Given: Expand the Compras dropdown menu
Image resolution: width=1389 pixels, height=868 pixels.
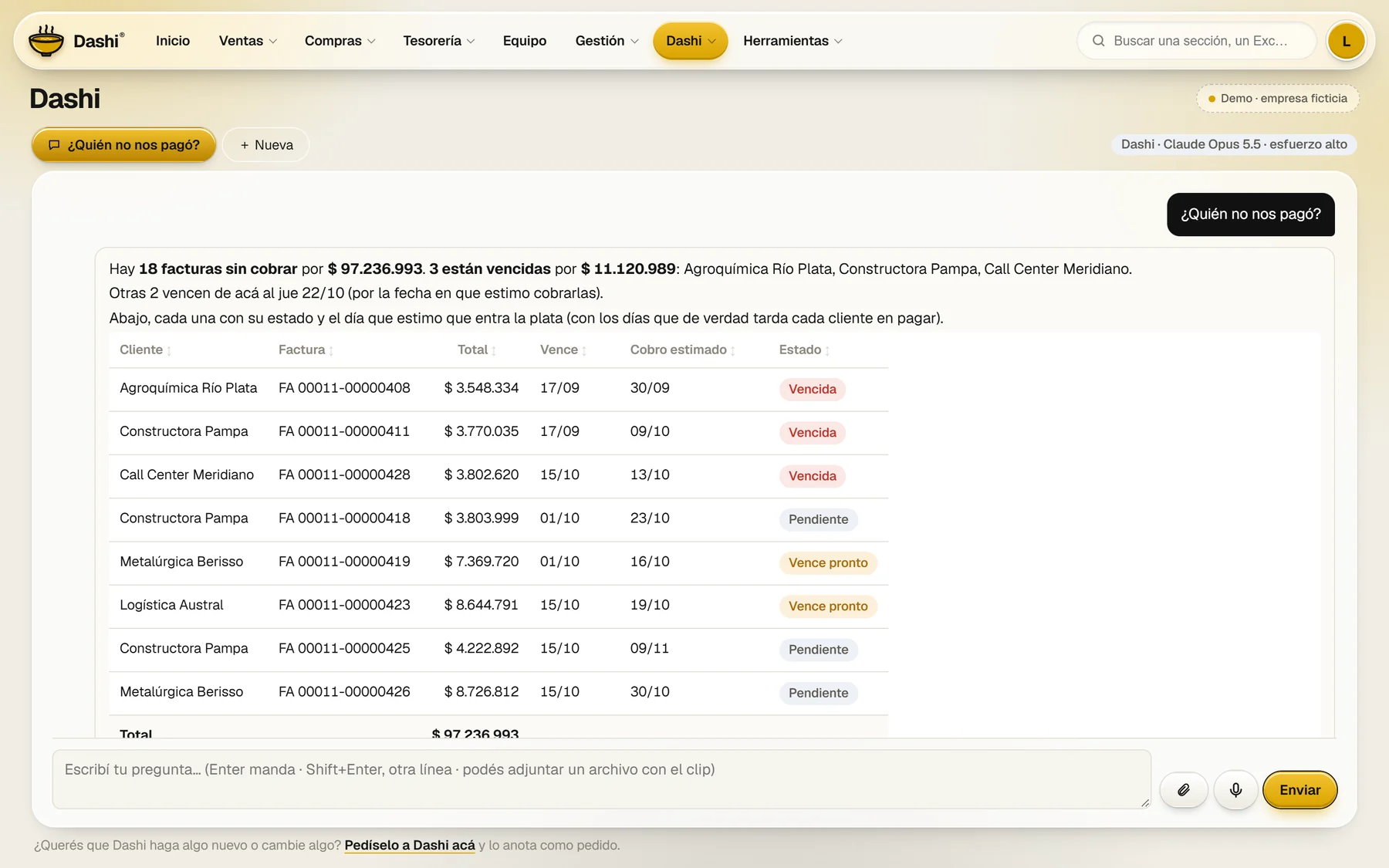Looking at the screenshot, I should pyautogui.click(x=340, y=41).
